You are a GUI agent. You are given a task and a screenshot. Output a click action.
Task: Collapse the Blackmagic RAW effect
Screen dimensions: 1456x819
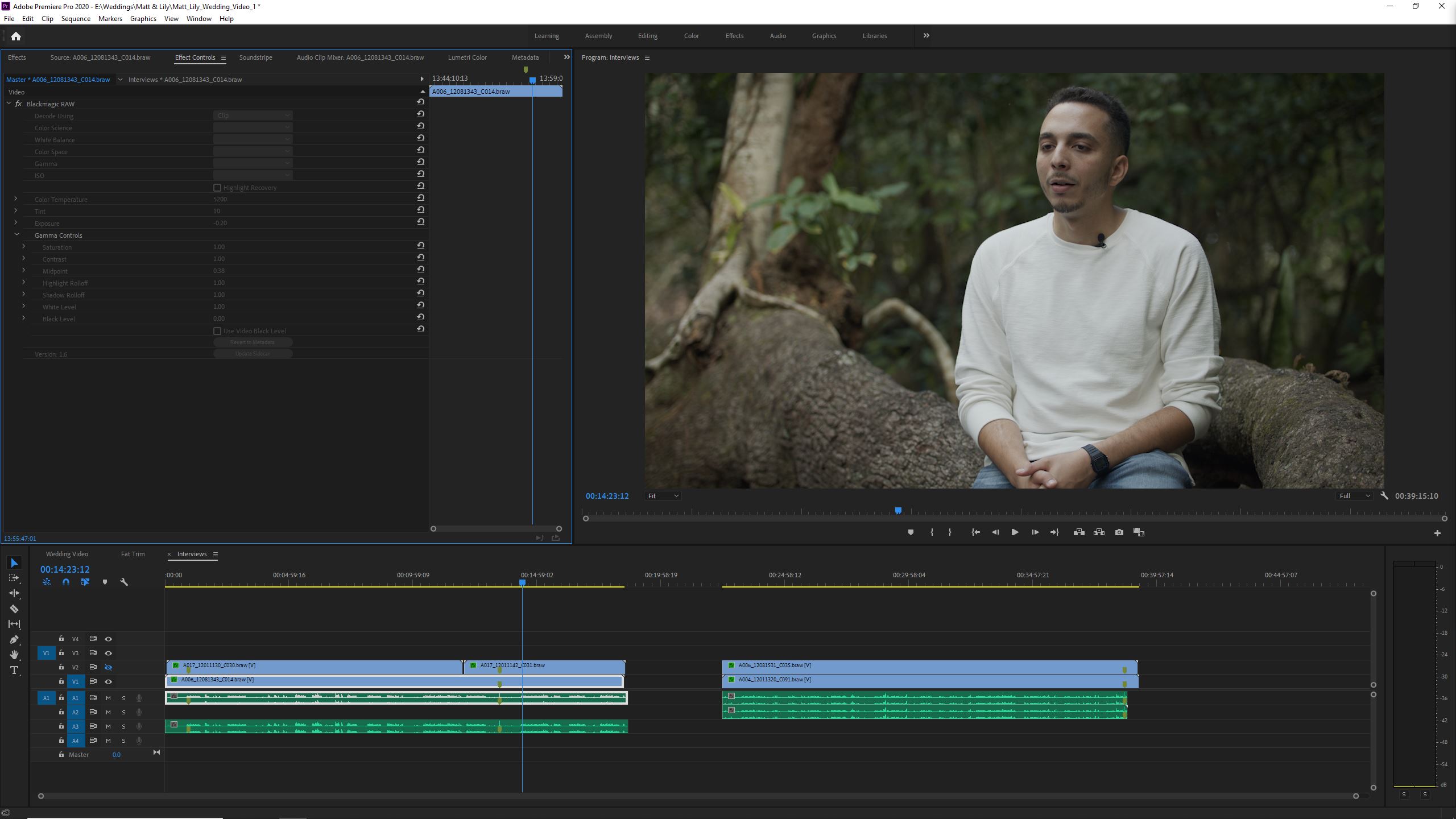[x=9, y=104]
